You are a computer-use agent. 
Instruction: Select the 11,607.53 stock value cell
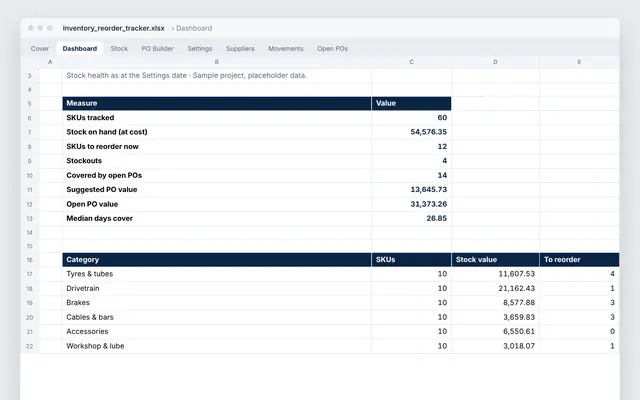pos(495,274)
